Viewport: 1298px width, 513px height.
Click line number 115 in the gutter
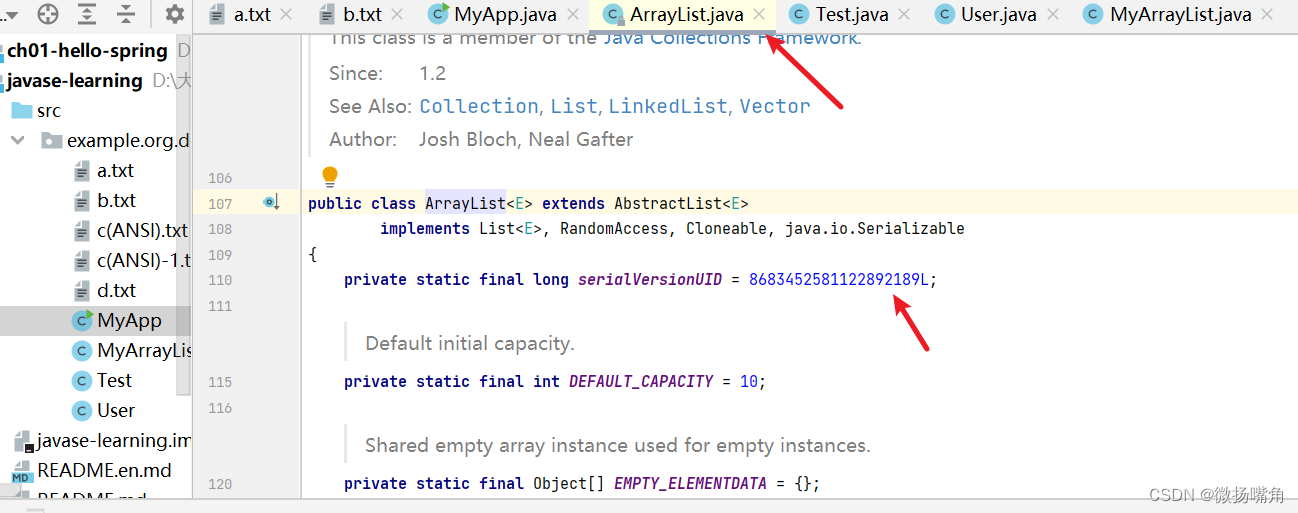(220, 382)
